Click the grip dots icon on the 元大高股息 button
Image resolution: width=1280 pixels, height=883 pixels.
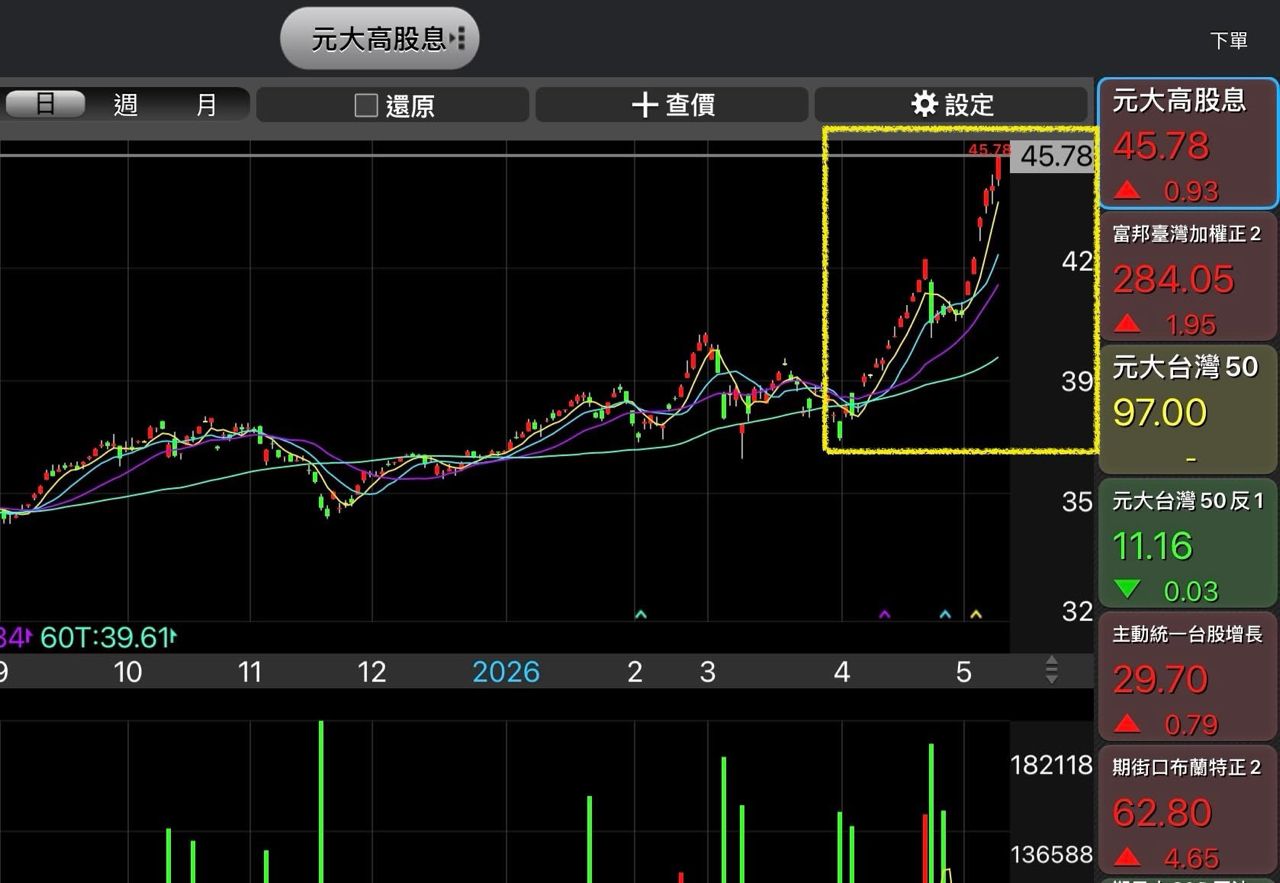[x=458, y=39]
